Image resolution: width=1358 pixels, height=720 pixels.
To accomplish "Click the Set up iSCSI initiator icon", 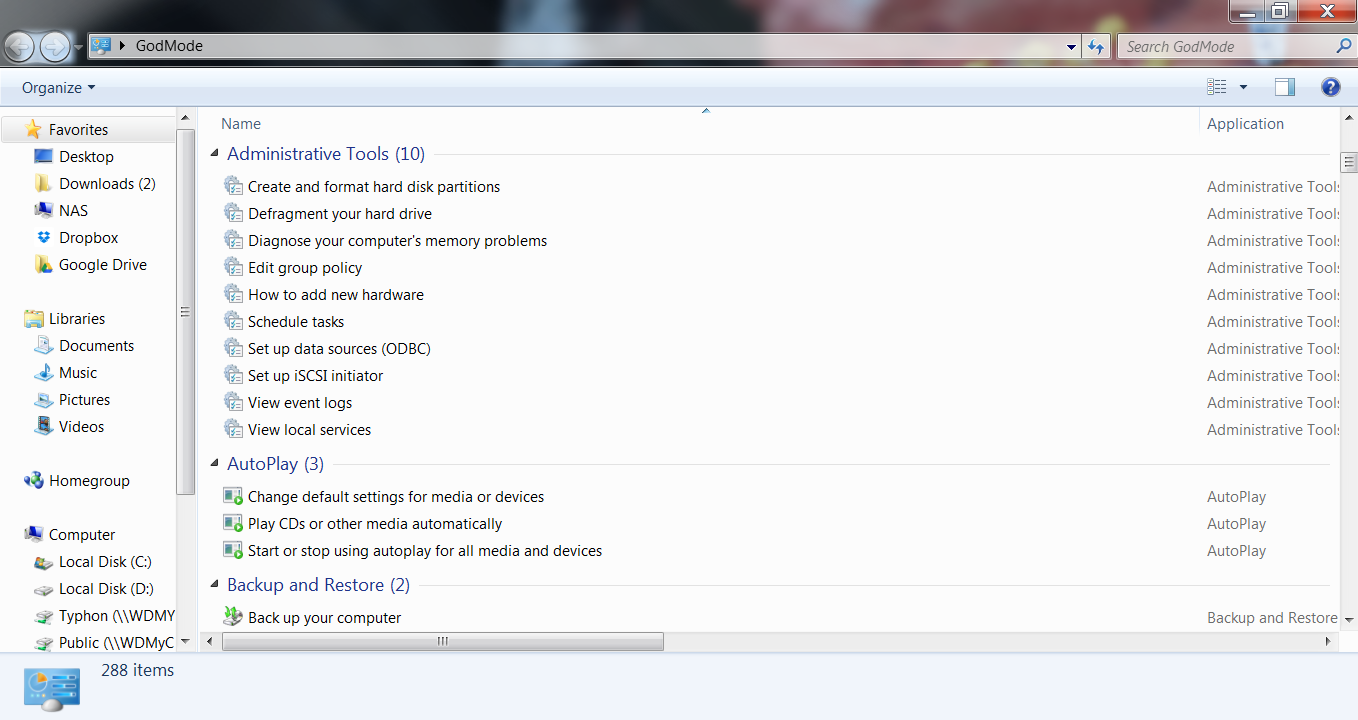I will tap(233, 375).
